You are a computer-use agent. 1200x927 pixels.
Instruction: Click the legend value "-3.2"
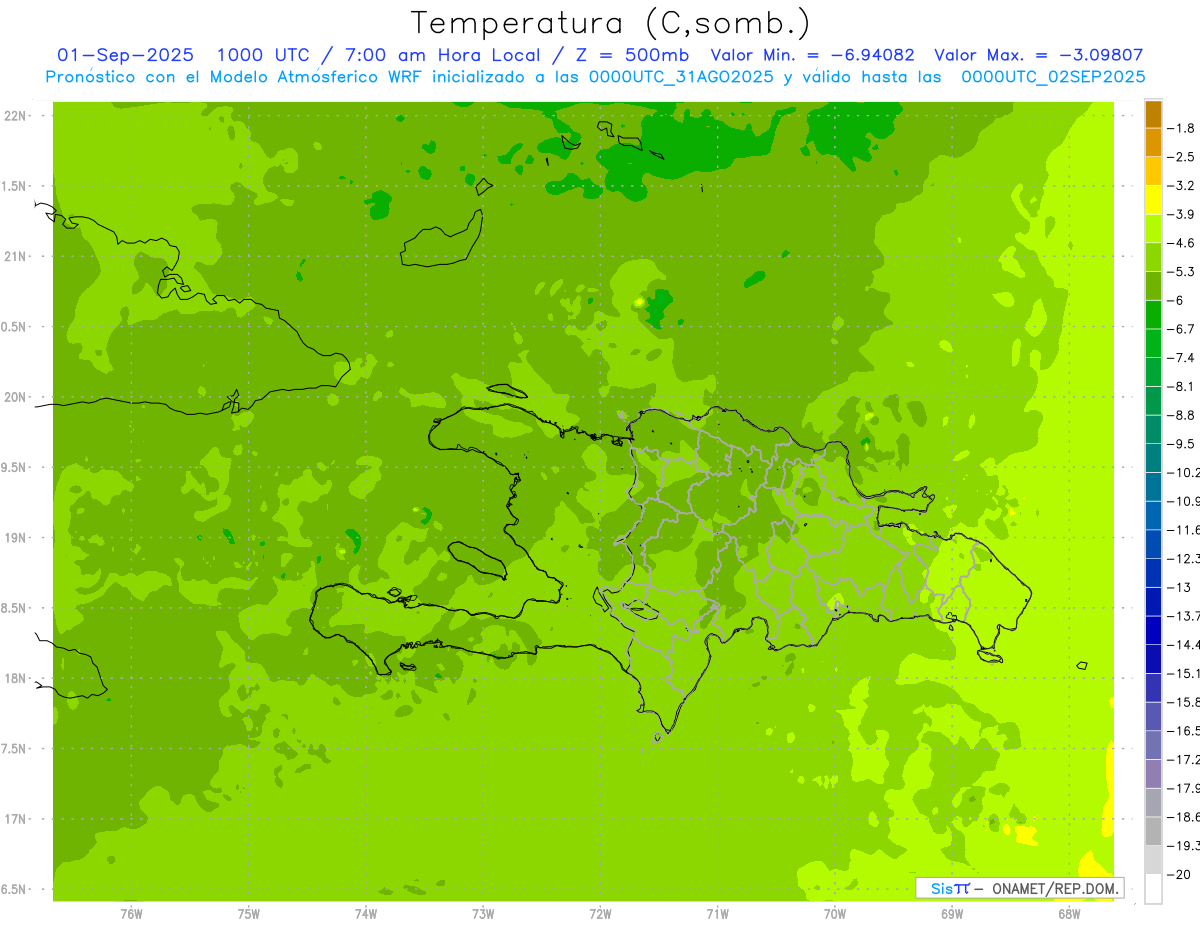pyautogui.click(x=1183, y=185)
